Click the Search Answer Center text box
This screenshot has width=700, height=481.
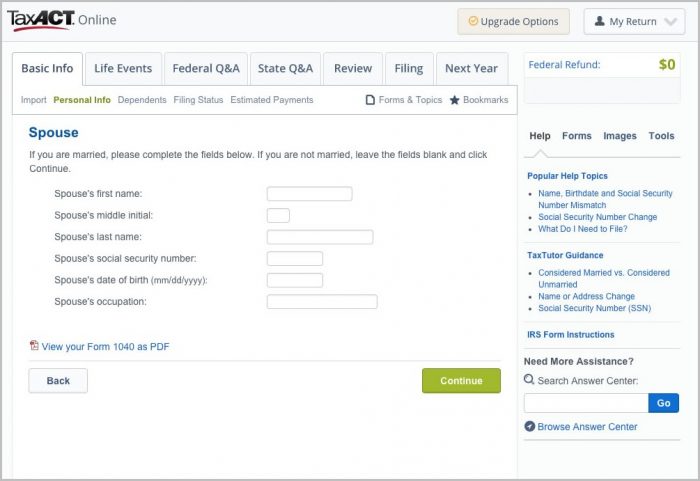tap(586, 403)
